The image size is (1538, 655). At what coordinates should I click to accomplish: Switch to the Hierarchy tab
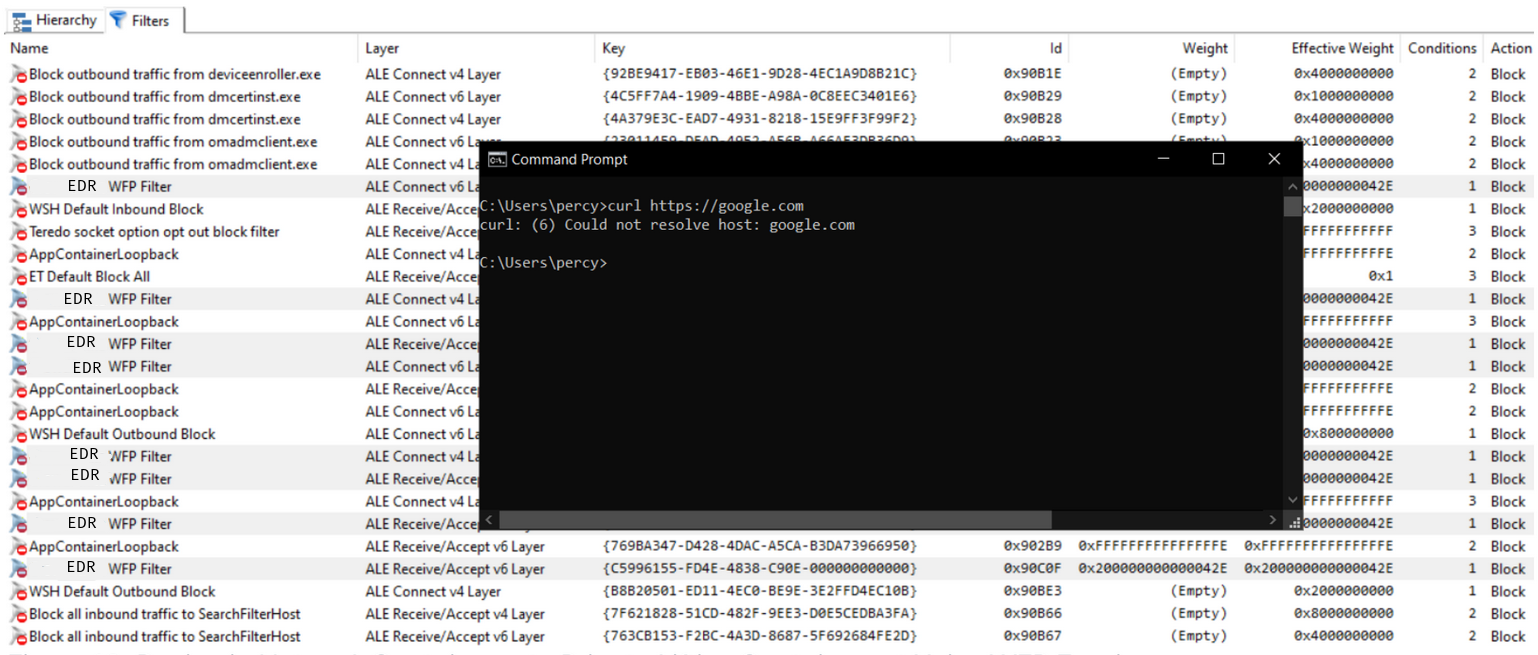point(54,20)
